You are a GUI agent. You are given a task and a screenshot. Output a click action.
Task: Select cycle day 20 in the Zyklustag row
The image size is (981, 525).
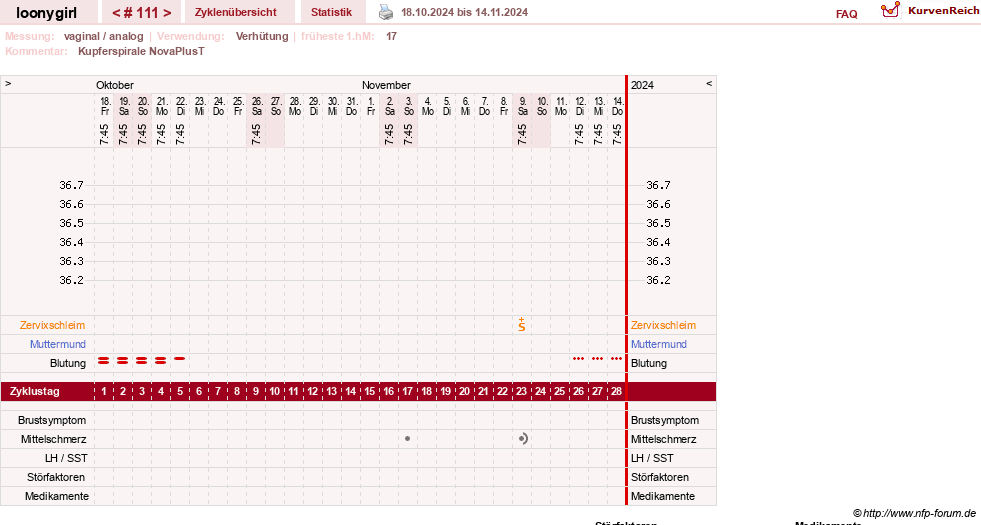(x=464, y=391)
